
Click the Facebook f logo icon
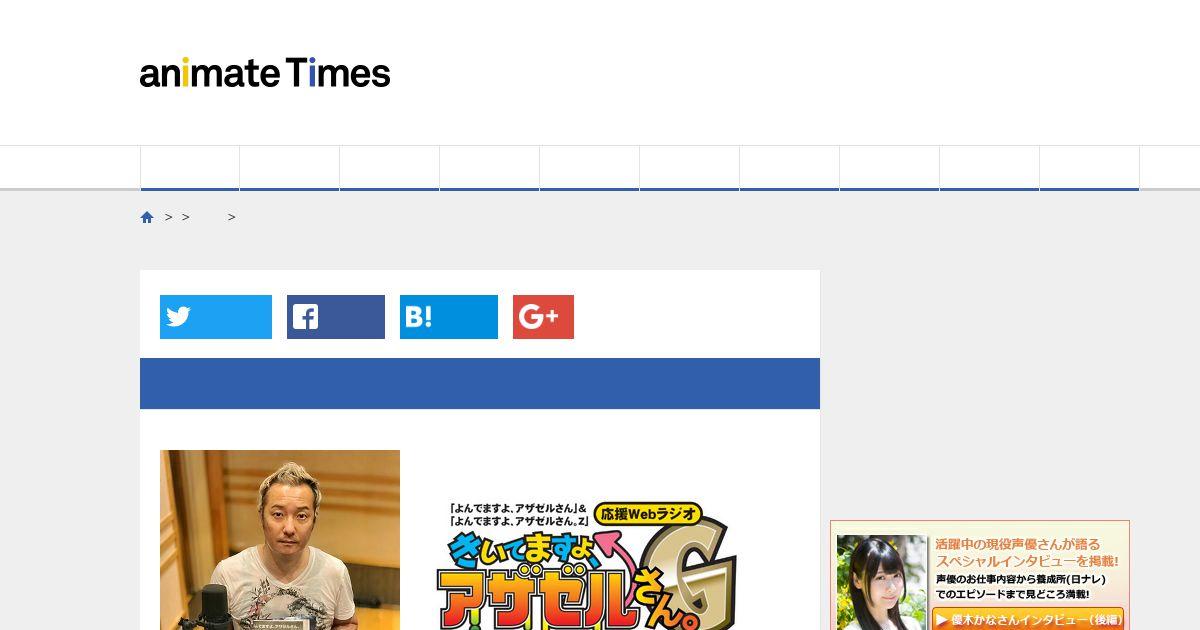[305, 317]
